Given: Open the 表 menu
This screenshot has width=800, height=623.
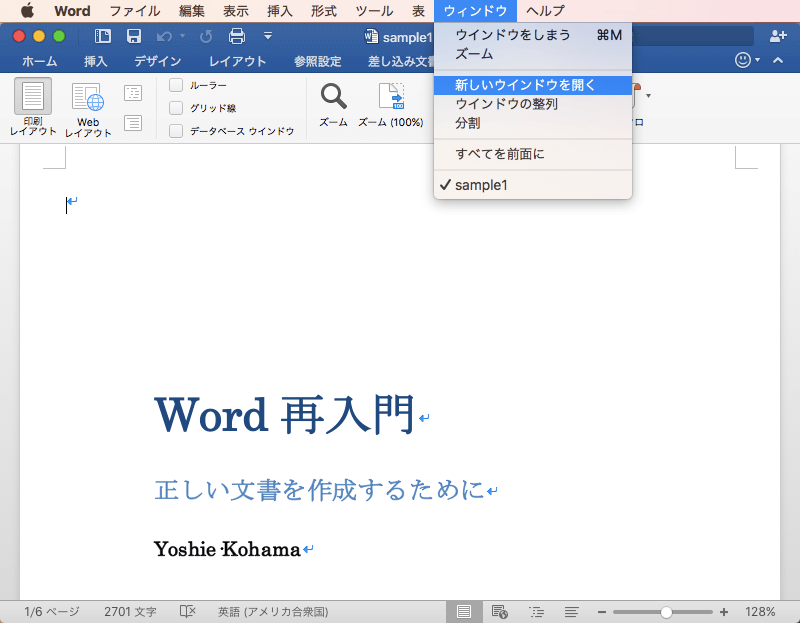Looking at the screenshot, I should click(418, 11).
